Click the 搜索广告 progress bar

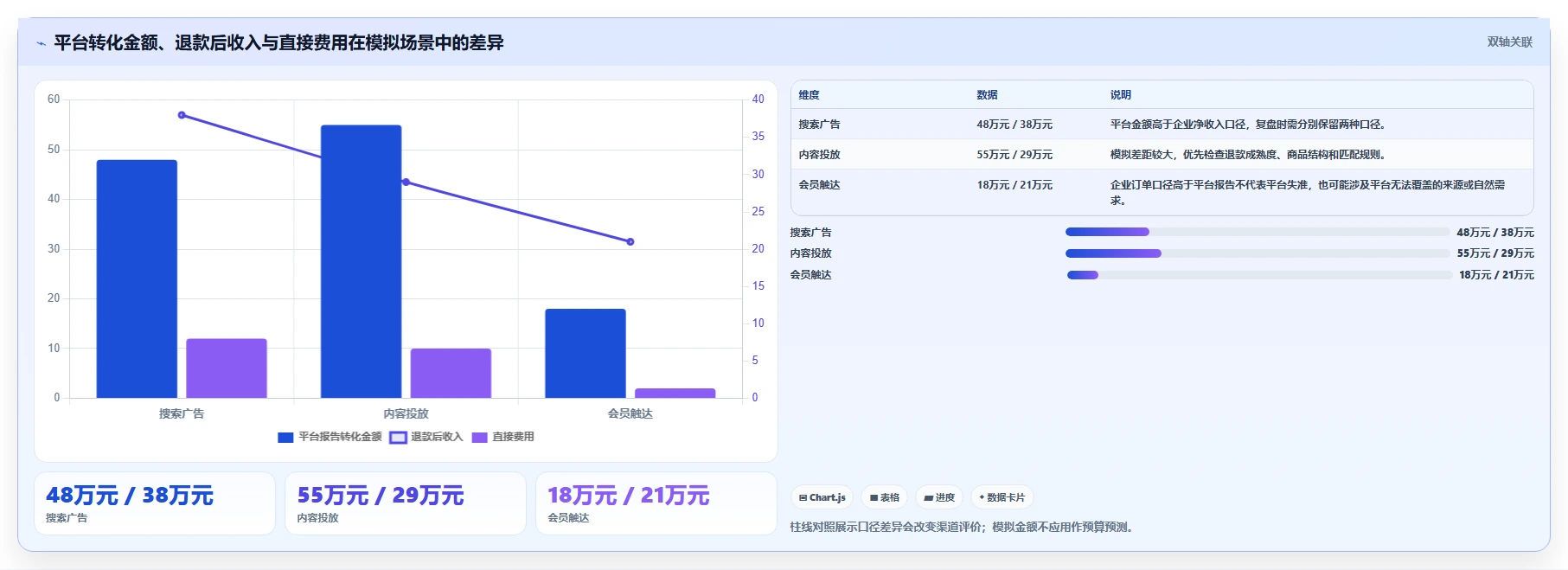[1258, 232]
